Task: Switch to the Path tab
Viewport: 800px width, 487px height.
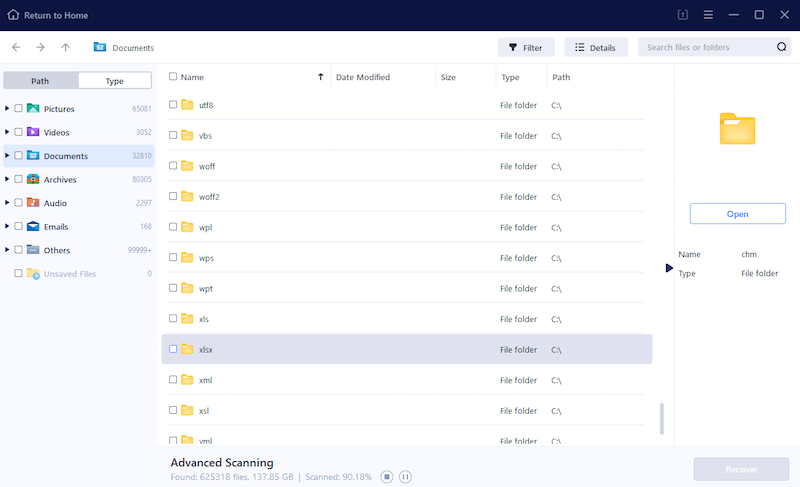Action: click(x=40, y=81)
